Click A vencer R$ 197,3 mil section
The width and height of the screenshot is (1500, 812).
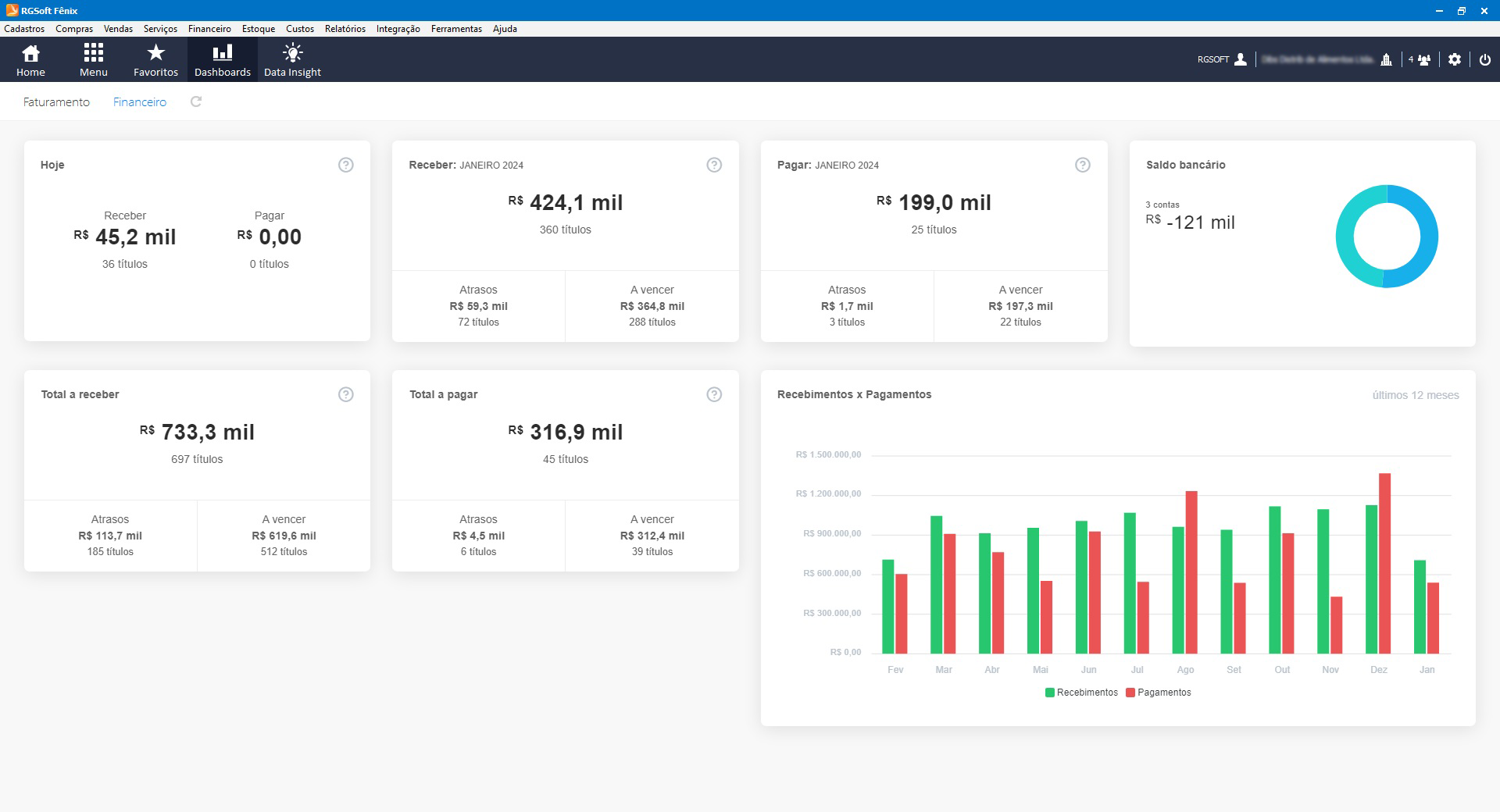pyautogui.click(x=1021, y=306)
